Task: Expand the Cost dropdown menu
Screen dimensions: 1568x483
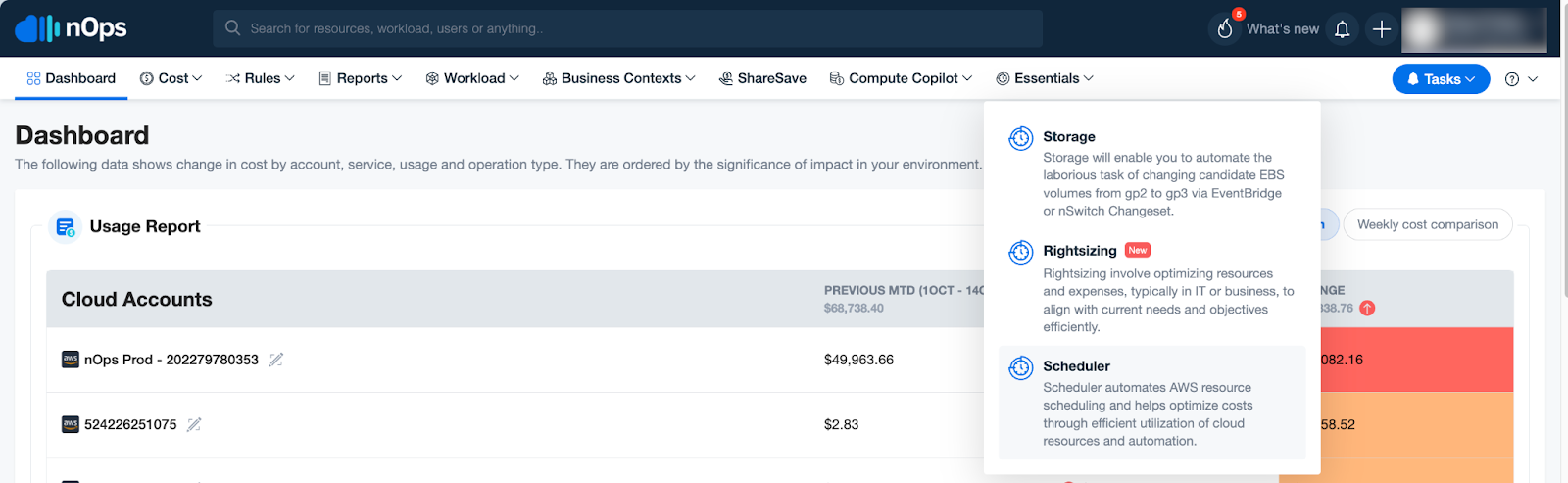Action: tap(171, 78)
